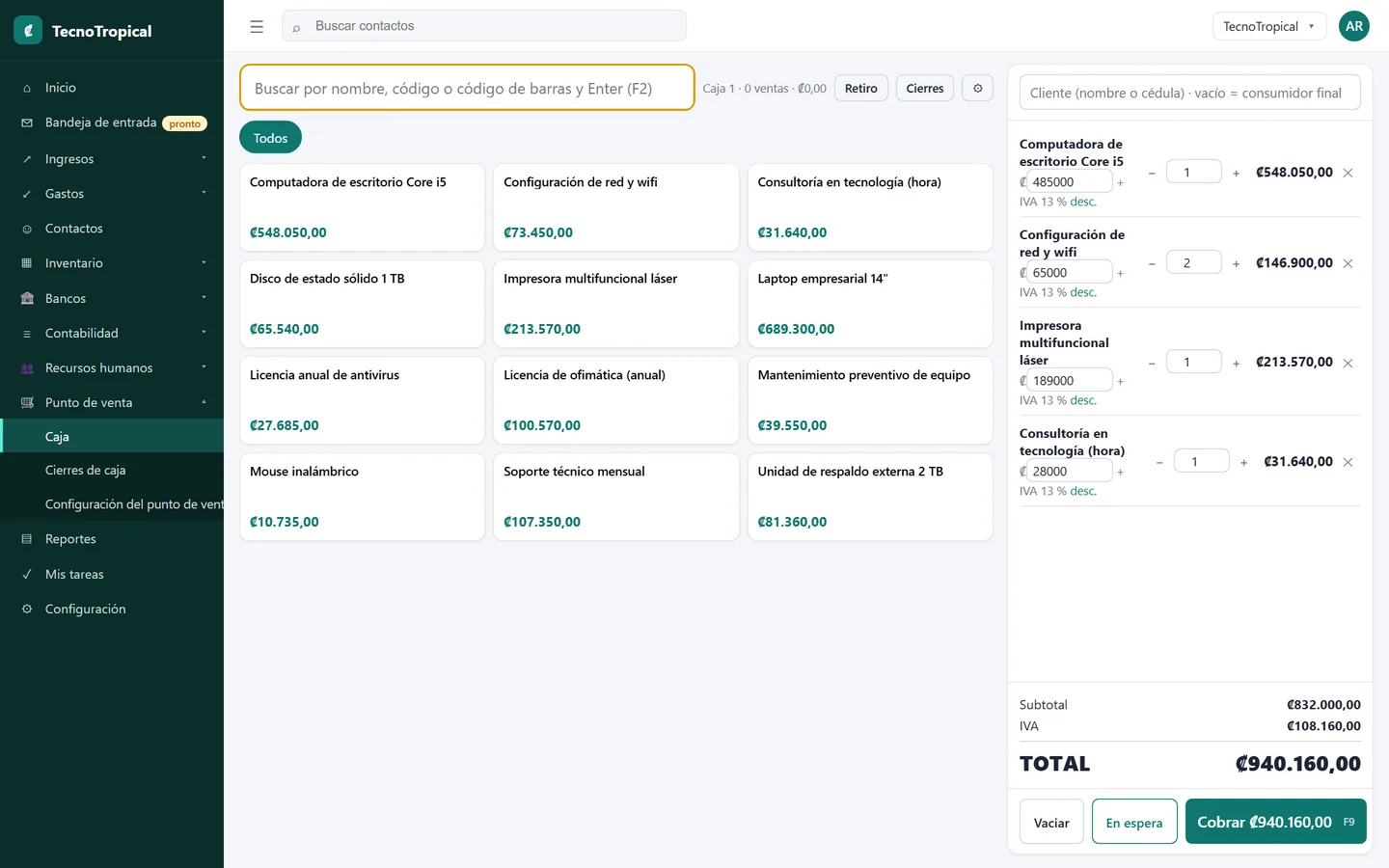Screen dimensions: 1389x868
Task: Open Configuración del punto de venta item
Action: coord(112,504)
